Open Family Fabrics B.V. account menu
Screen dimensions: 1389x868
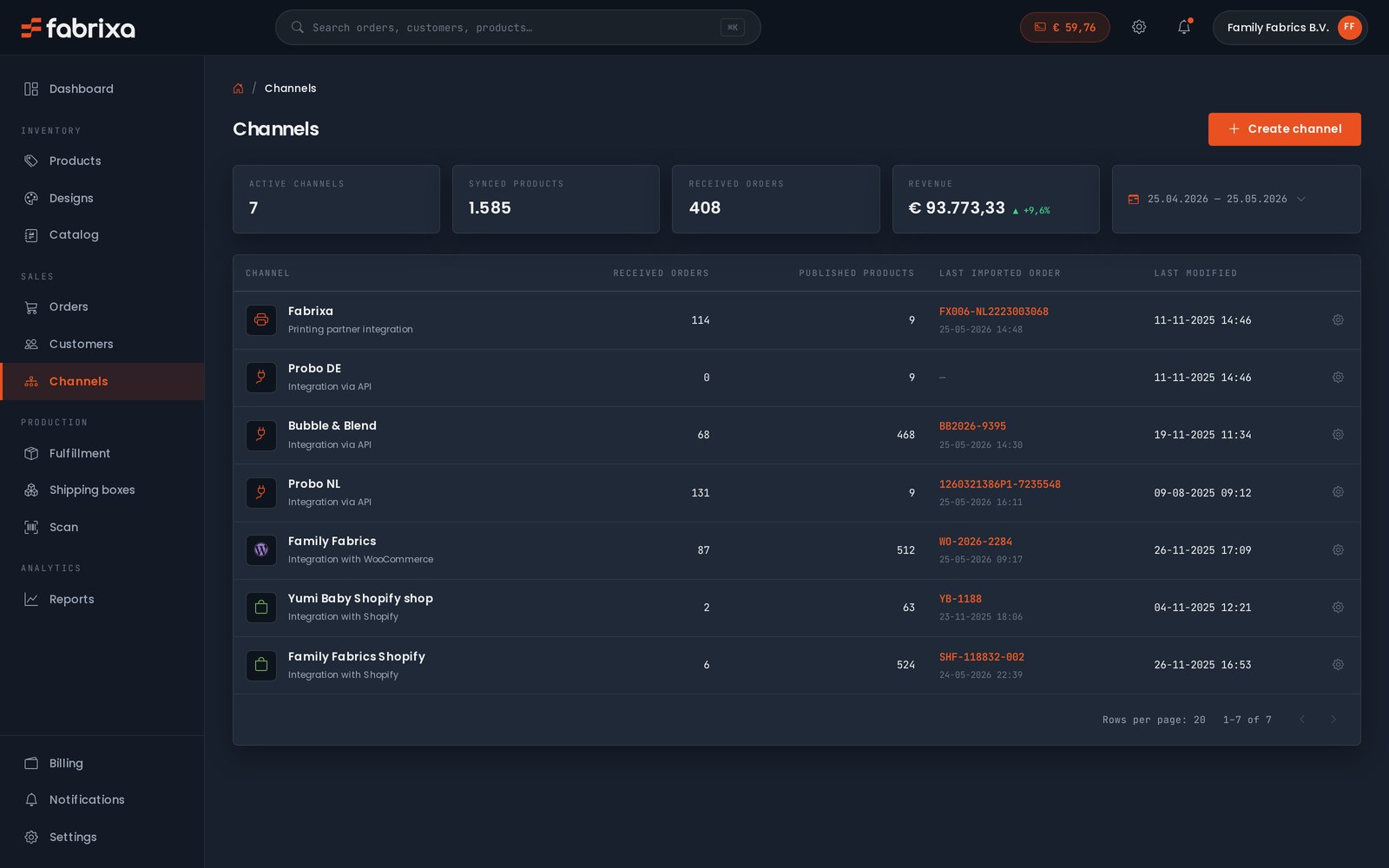(1290, 28)
